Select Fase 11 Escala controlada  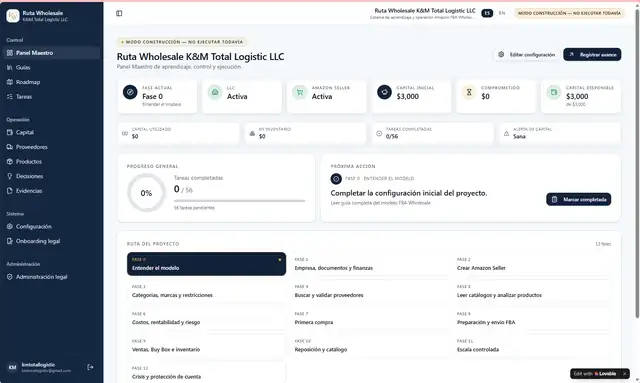click(x=531, y=345)
